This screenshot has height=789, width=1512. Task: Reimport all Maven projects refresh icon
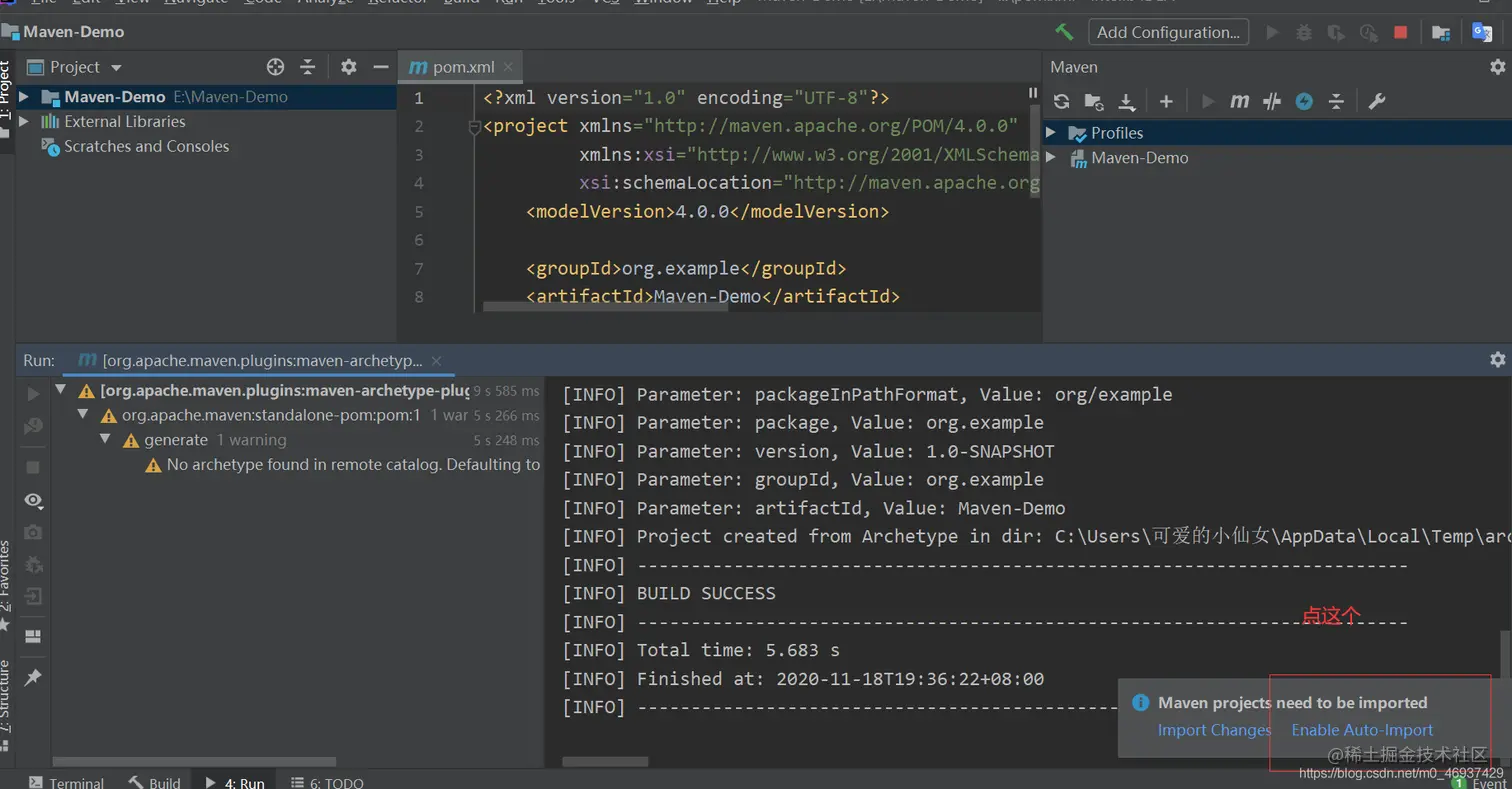(1062, 101)
